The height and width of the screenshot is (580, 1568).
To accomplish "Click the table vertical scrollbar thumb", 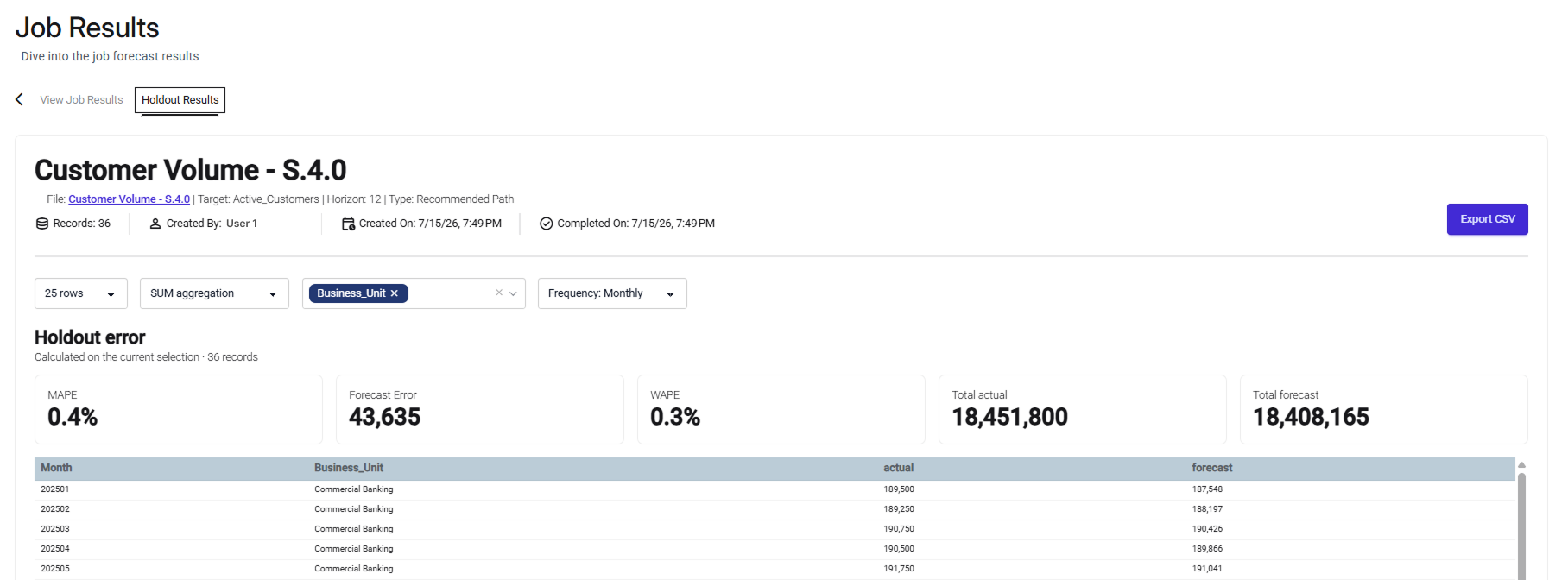I will coord(1521,526).
